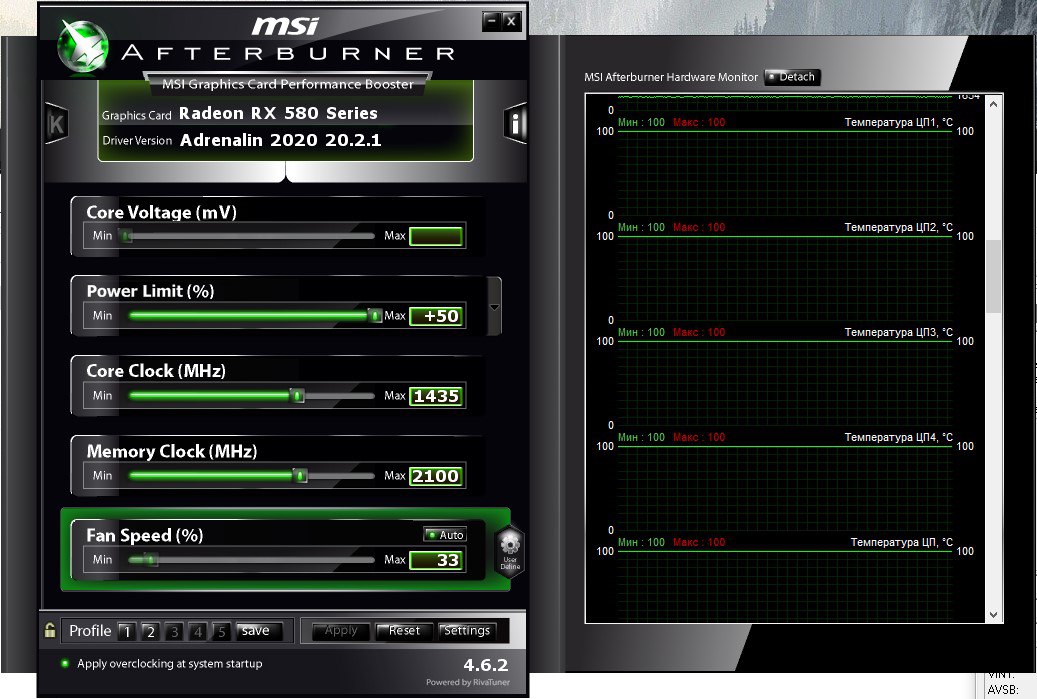Click the Powered by RivaTuner text
This screenshot has width=1037, height=699.
pyautogui.click(x=468, y=682)
